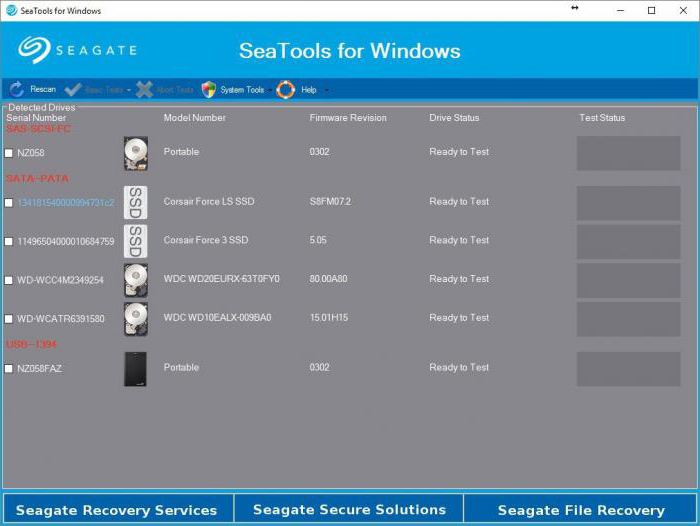
Task: Click serial number WD-WCATR6391580
Action: tap(61, 319)
